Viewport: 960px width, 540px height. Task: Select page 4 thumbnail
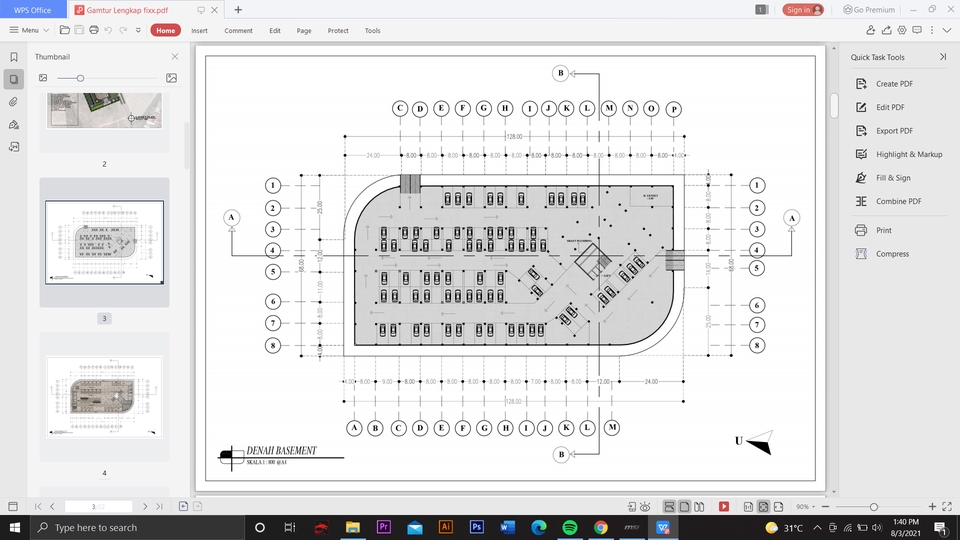pyautogui.click(x=104, y=397)
